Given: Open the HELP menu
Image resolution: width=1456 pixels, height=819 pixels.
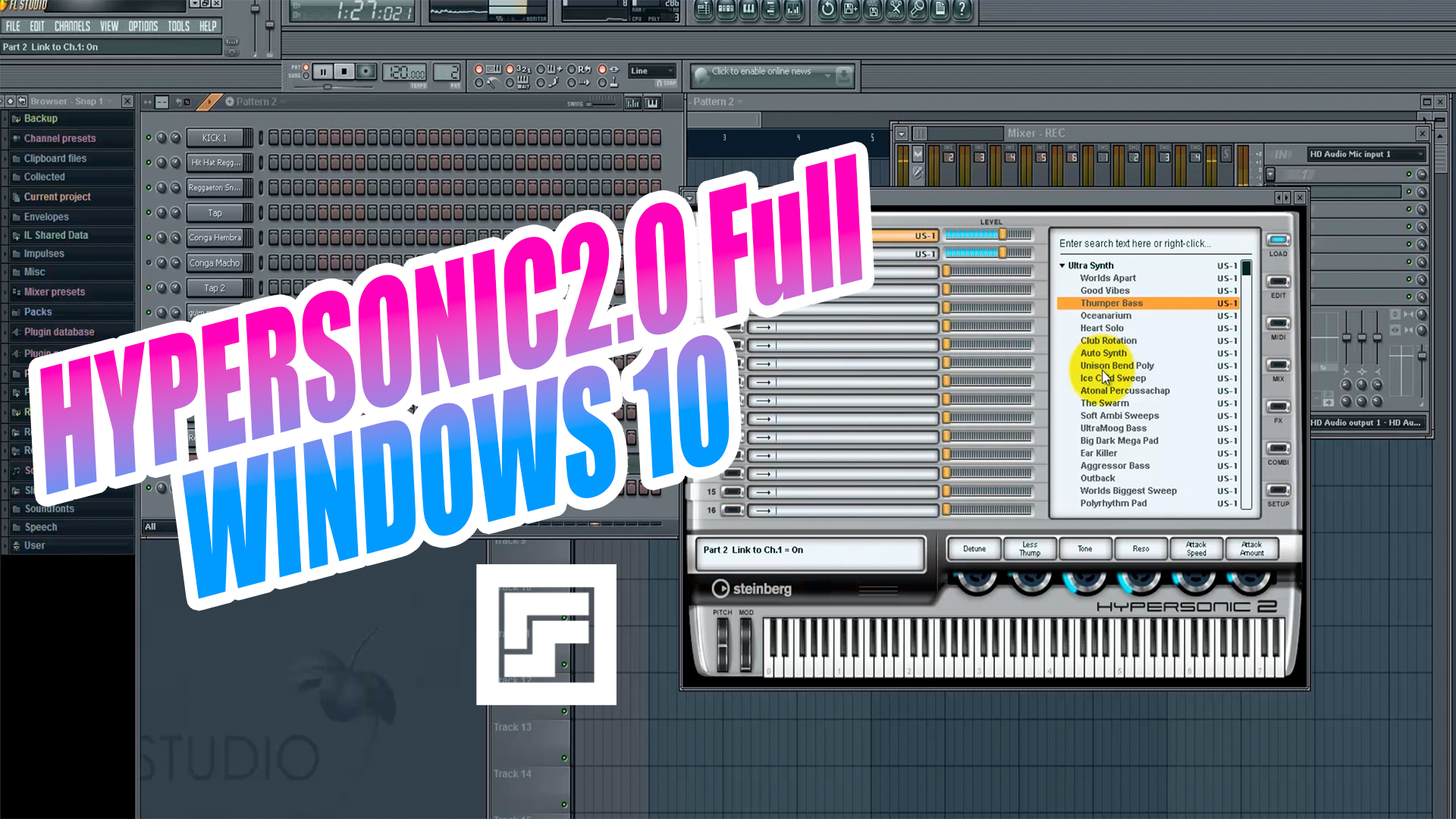Looking at the screenshot, I should [208, 27].
